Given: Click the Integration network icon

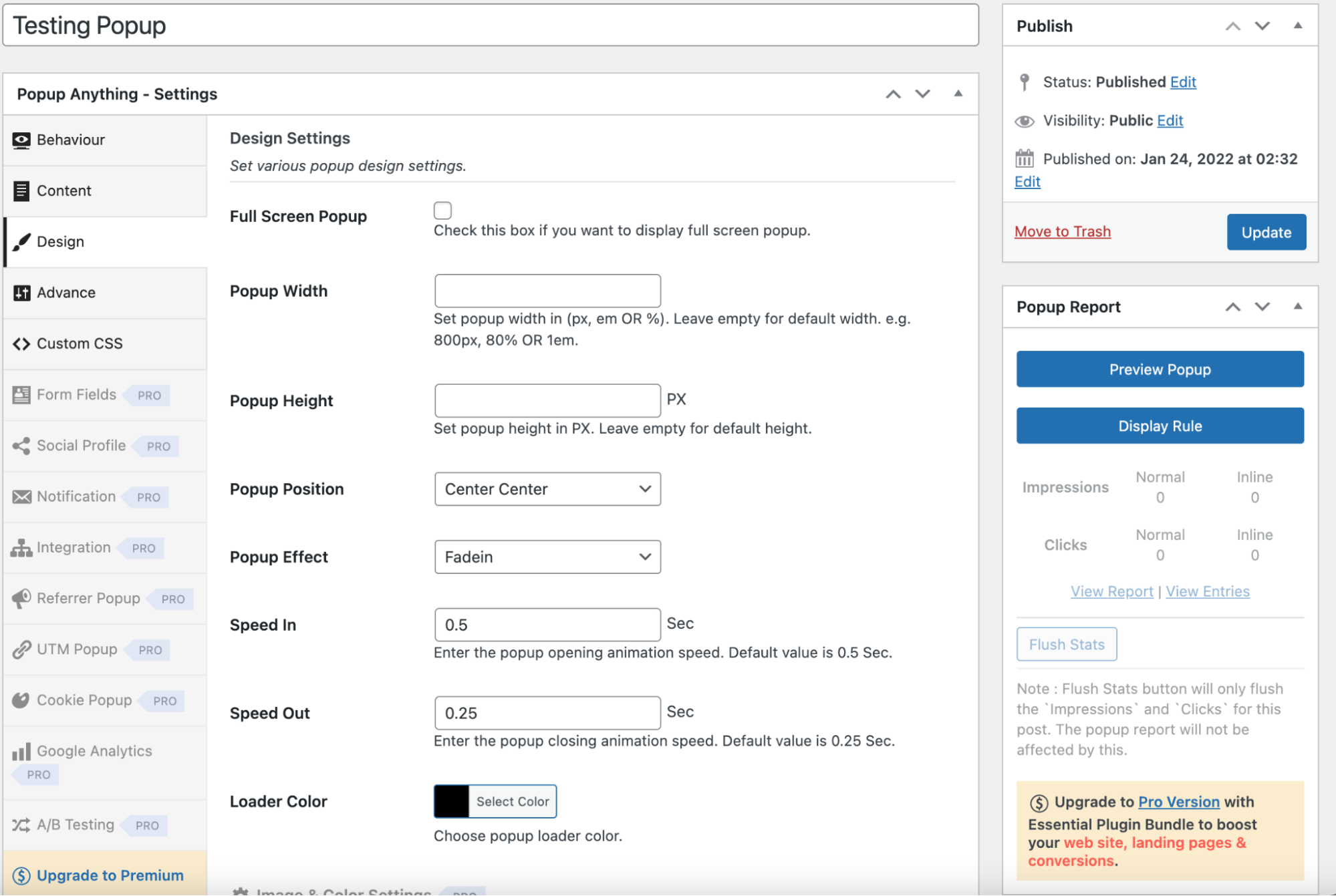Looking at the screenshot, I should 21,548.
